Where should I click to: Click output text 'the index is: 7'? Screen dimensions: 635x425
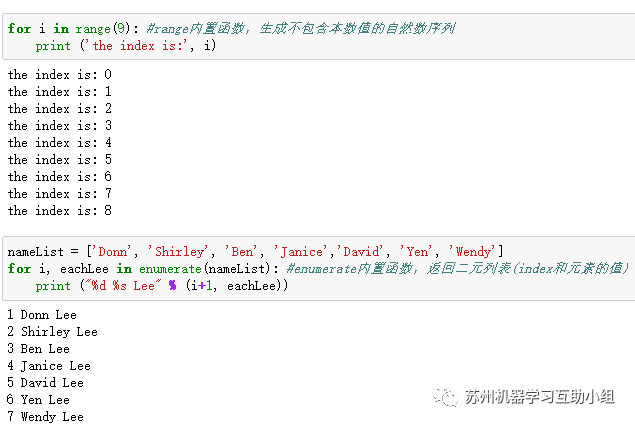(x=60, y=194)
